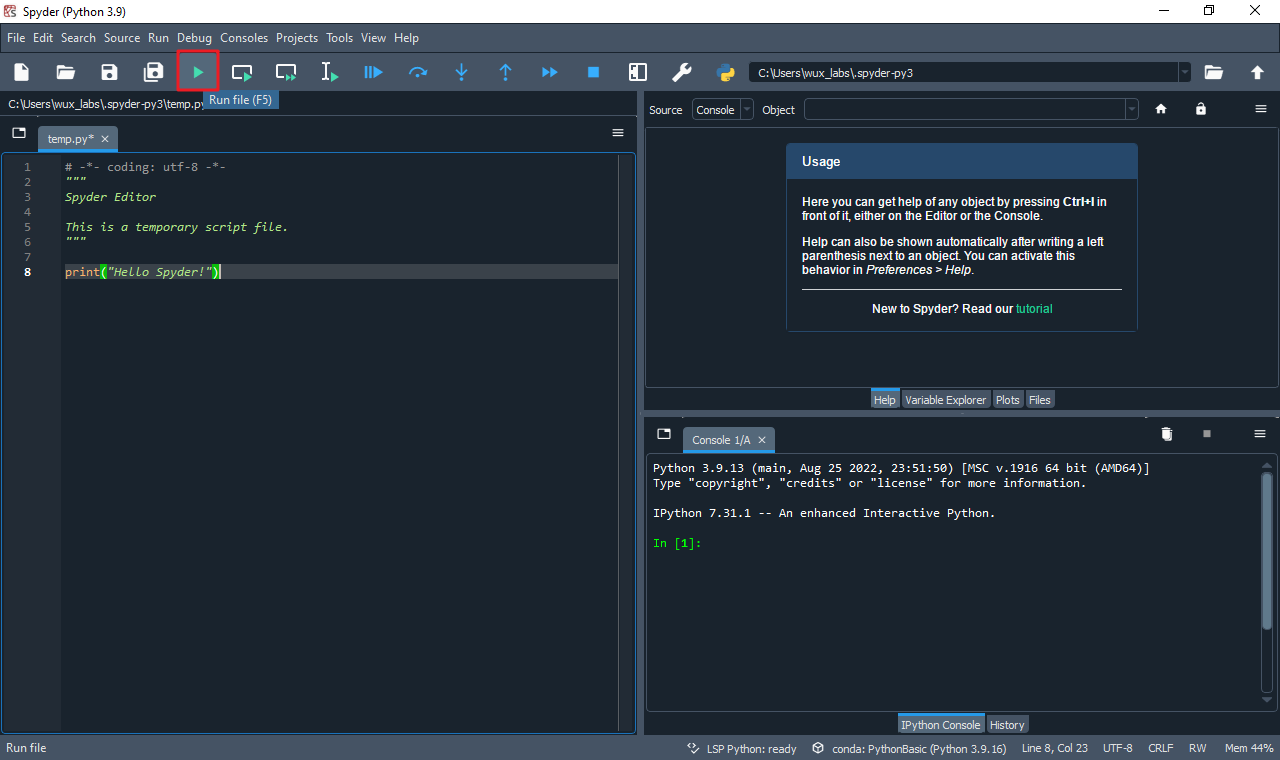
Task: Switch to the Plots tab
Action: [1007, 399]
